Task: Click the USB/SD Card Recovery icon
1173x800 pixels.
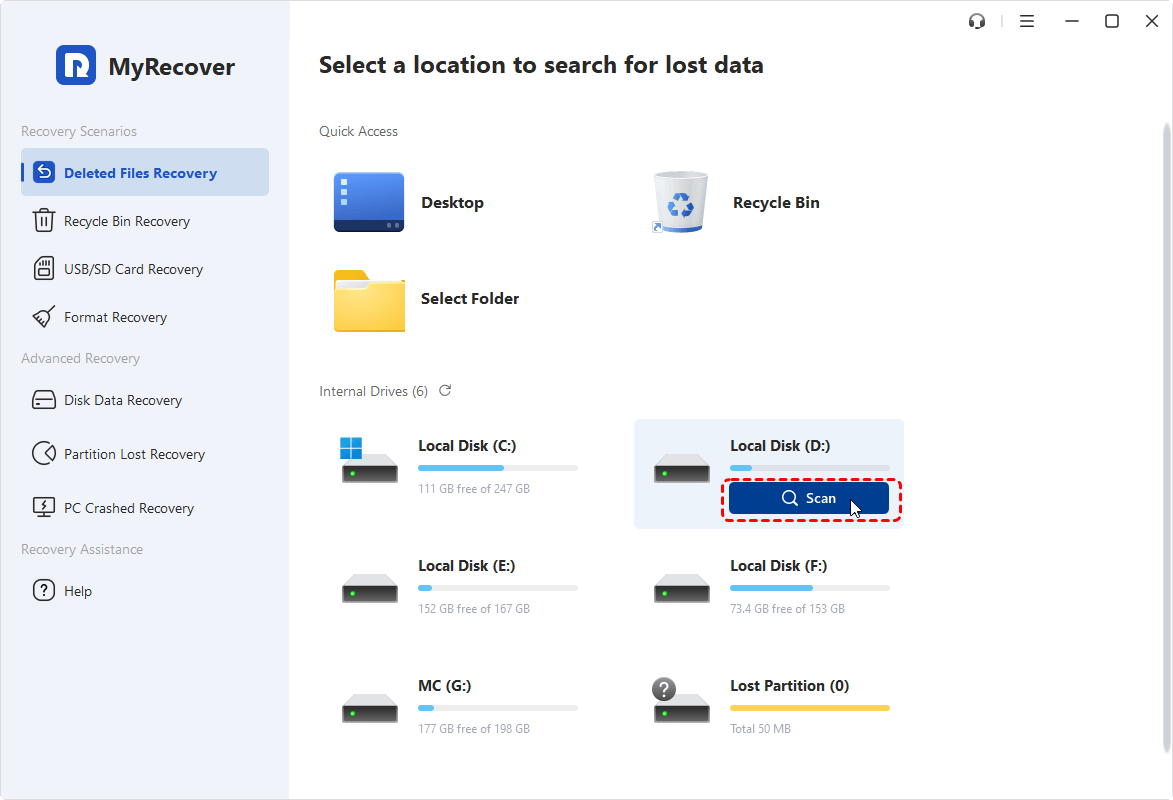Action: pos(44,269)
